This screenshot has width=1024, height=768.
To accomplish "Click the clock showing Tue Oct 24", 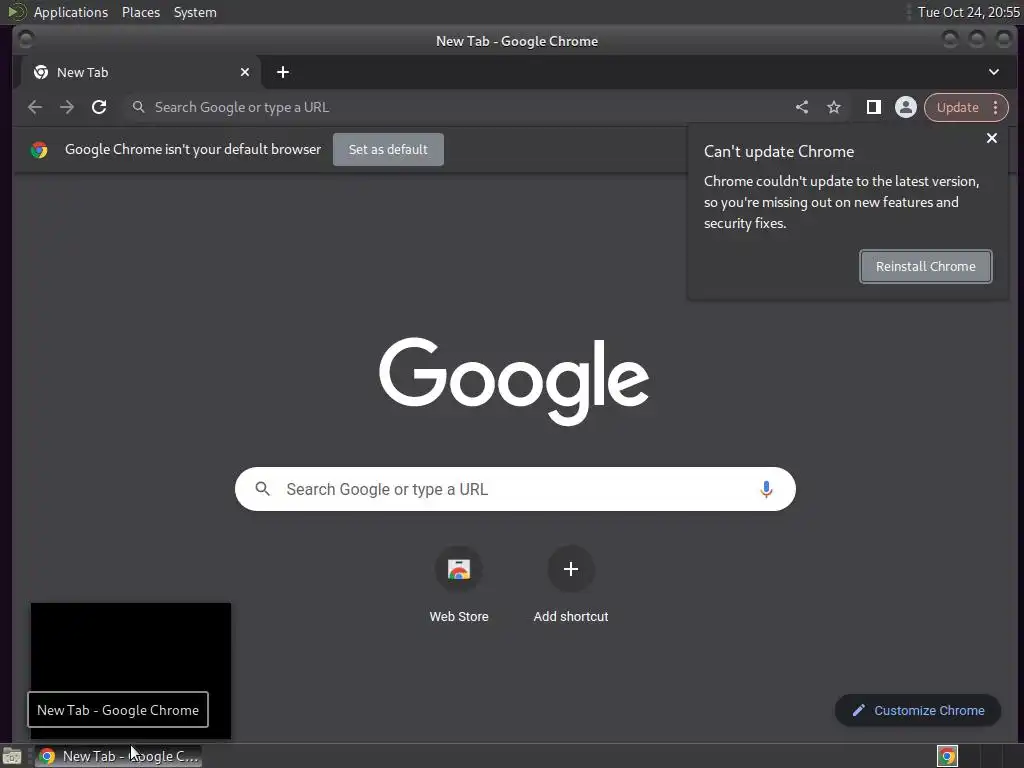I will point(968,12).
